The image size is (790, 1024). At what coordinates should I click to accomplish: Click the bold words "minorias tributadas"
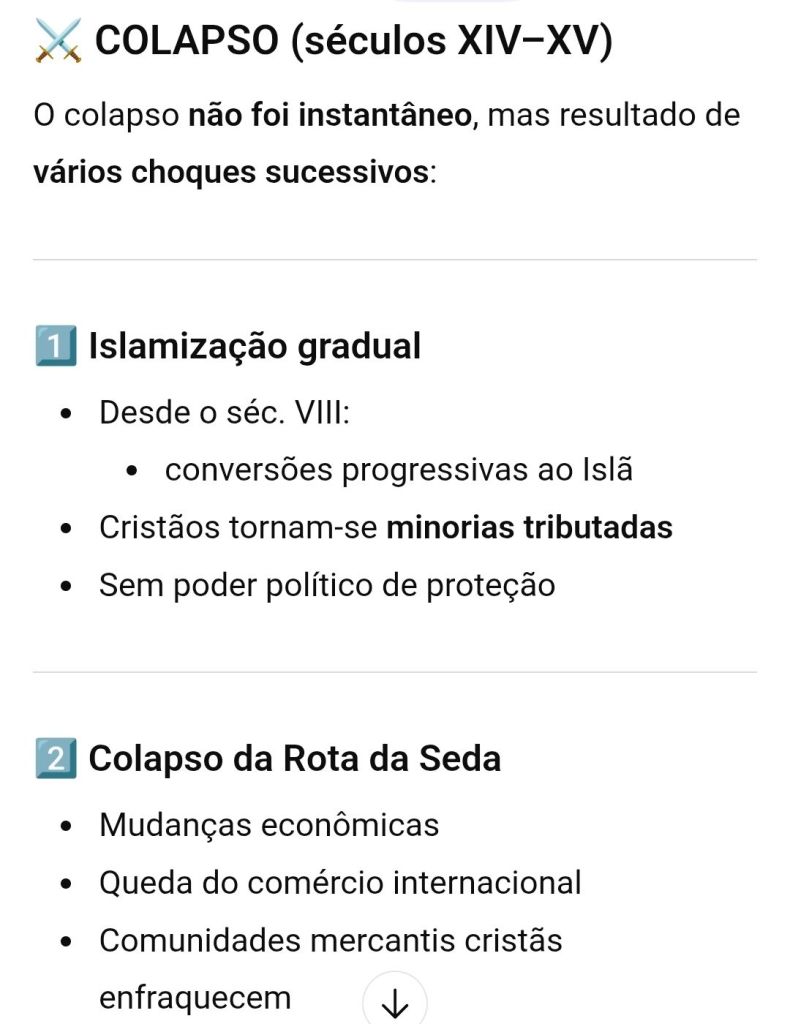(x=529, y=527)
